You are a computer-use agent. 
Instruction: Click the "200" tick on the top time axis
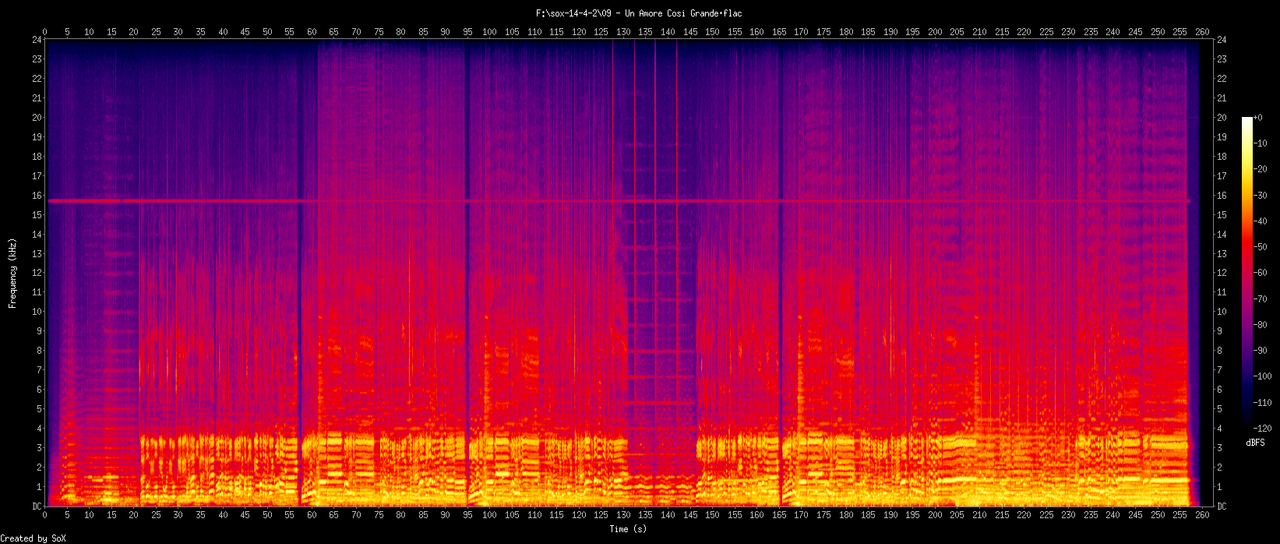click(x=935, y=31)
